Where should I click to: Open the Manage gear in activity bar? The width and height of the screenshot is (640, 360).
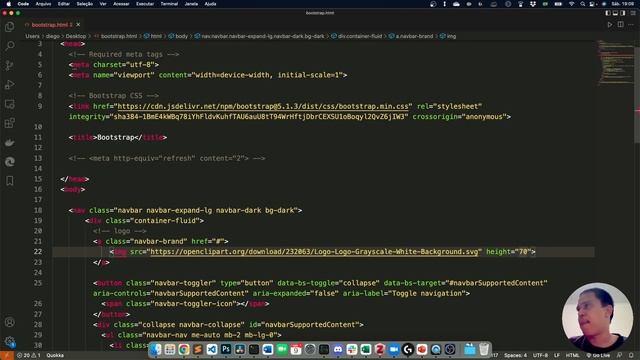(x=9, y=341)
